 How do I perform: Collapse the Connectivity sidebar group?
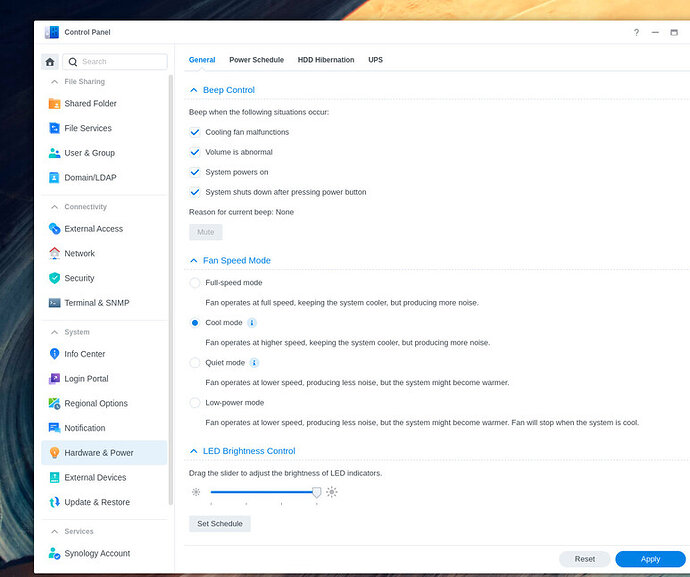click(54, 207)
